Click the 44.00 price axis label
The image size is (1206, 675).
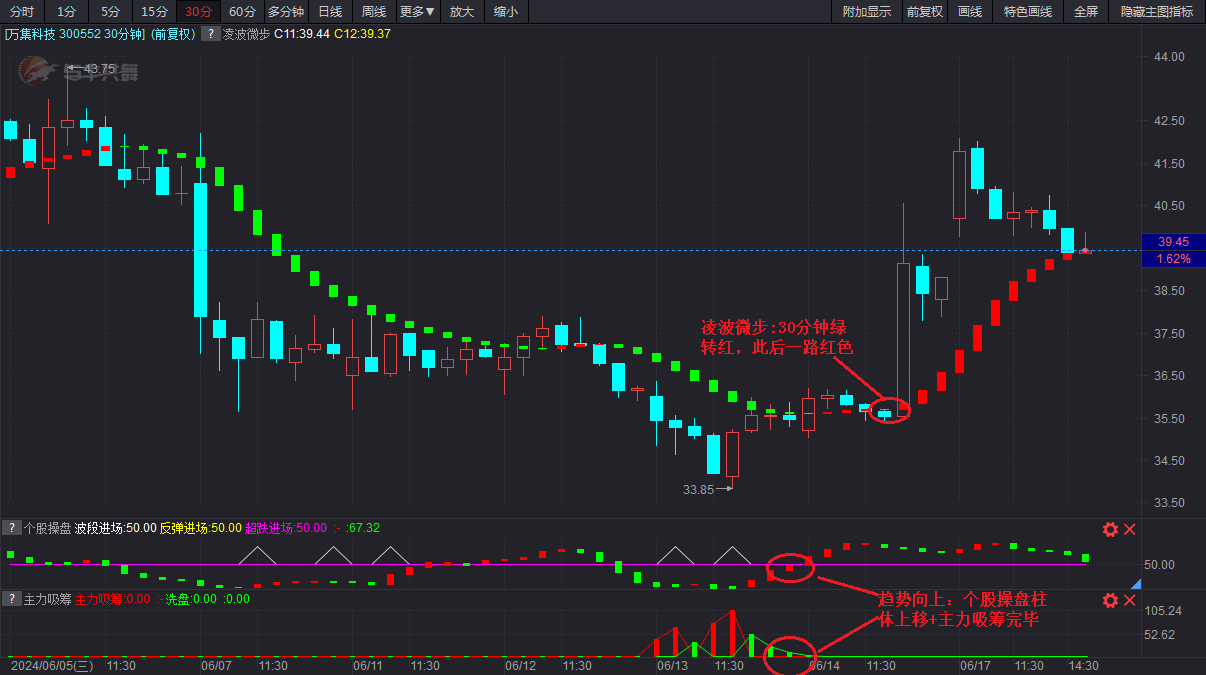1169,57
